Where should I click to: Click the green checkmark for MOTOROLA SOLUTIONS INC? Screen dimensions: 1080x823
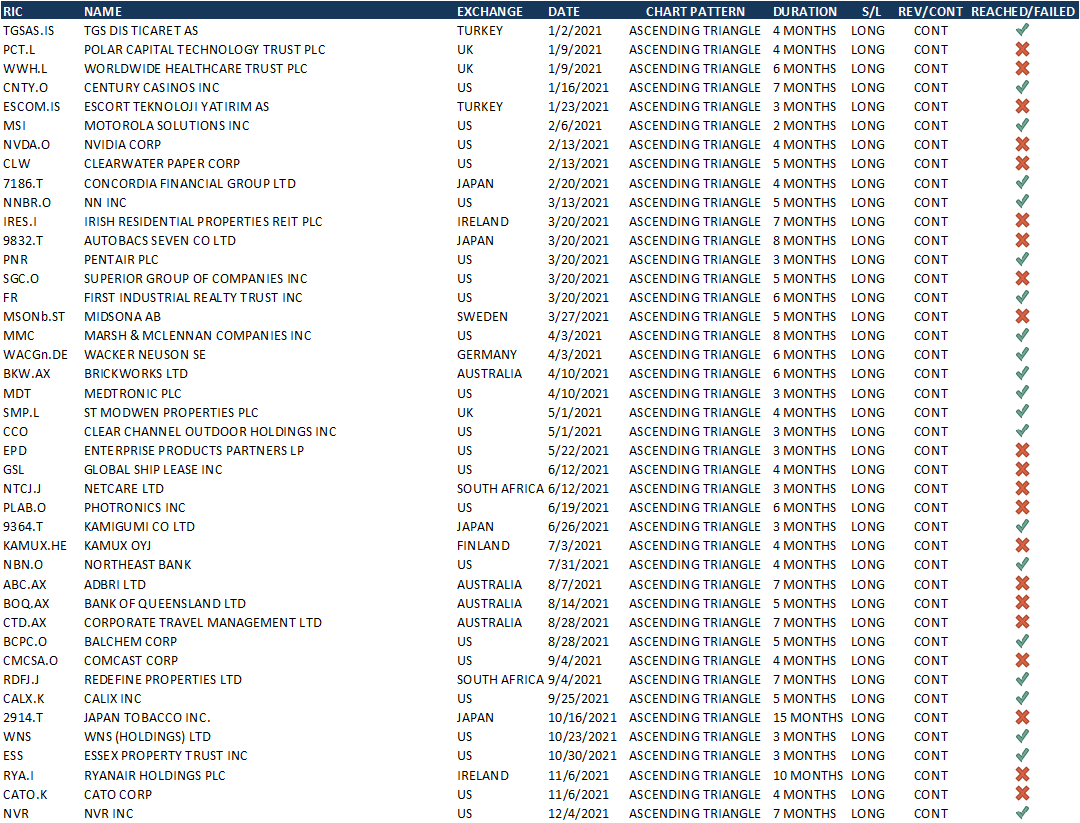1022,126
